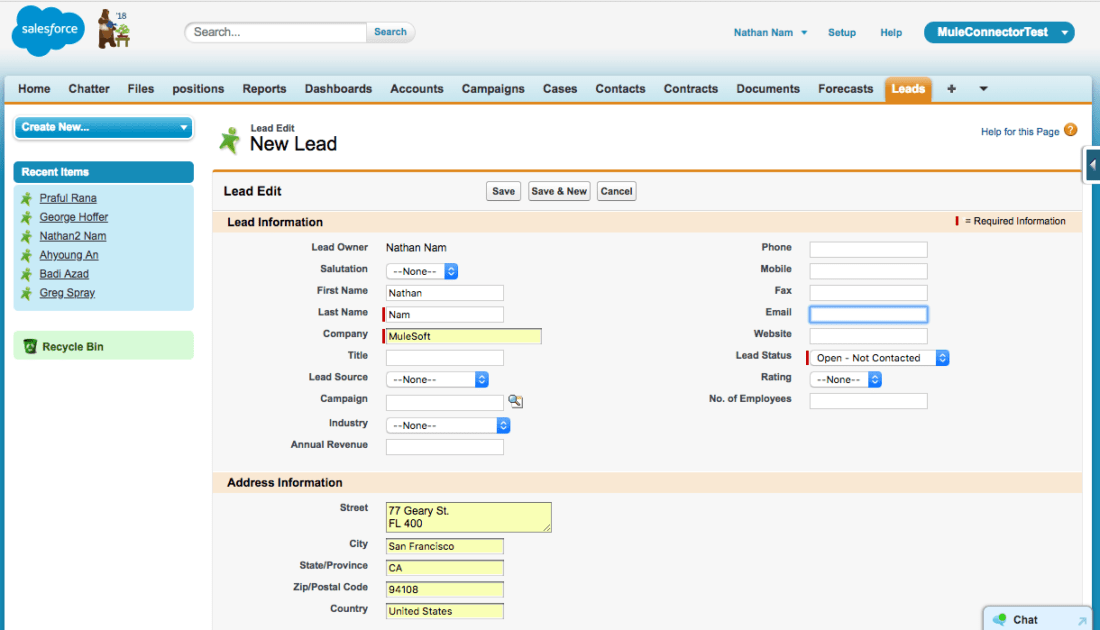The width and height of the screenshot is (1100, 630).
Task: Change the Lead Status dropdown
Action: point(877,357)
